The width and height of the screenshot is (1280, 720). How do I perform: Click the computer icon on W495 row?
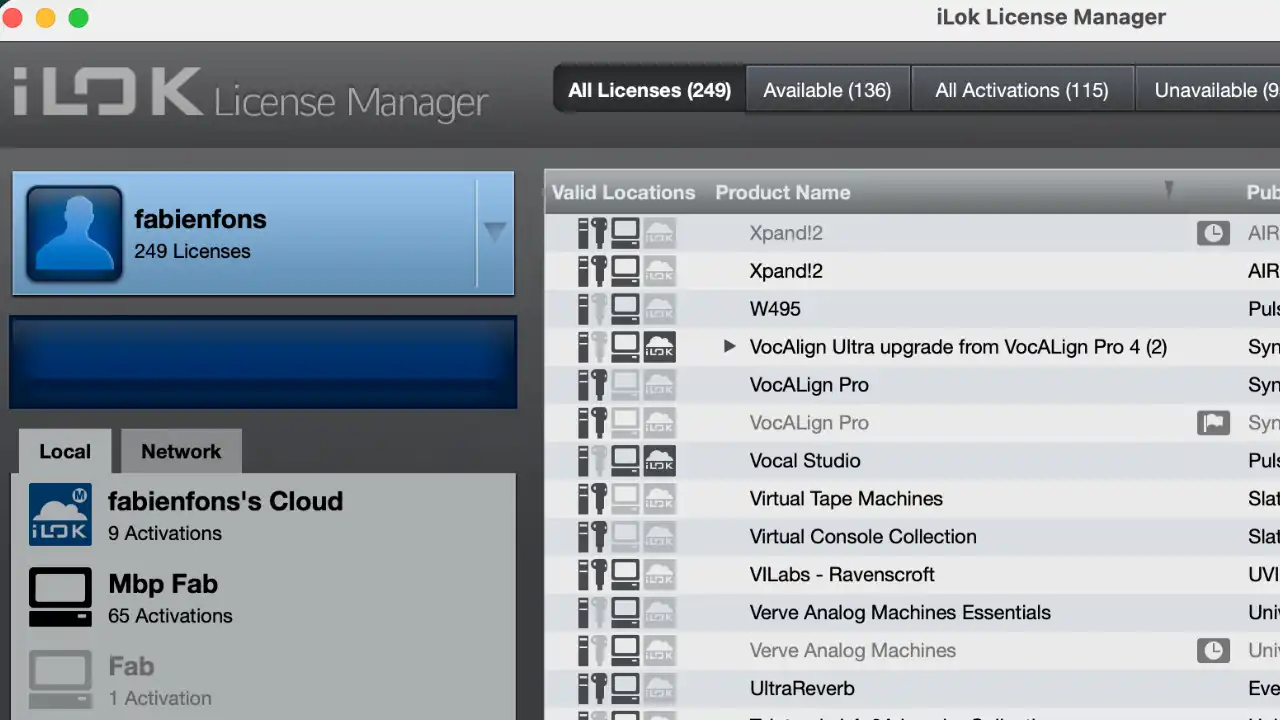(626, 309)
